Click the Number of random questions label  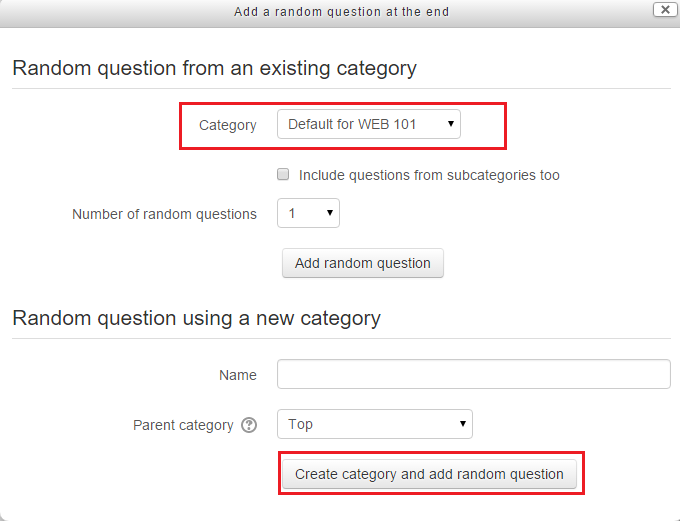point(164,214)
